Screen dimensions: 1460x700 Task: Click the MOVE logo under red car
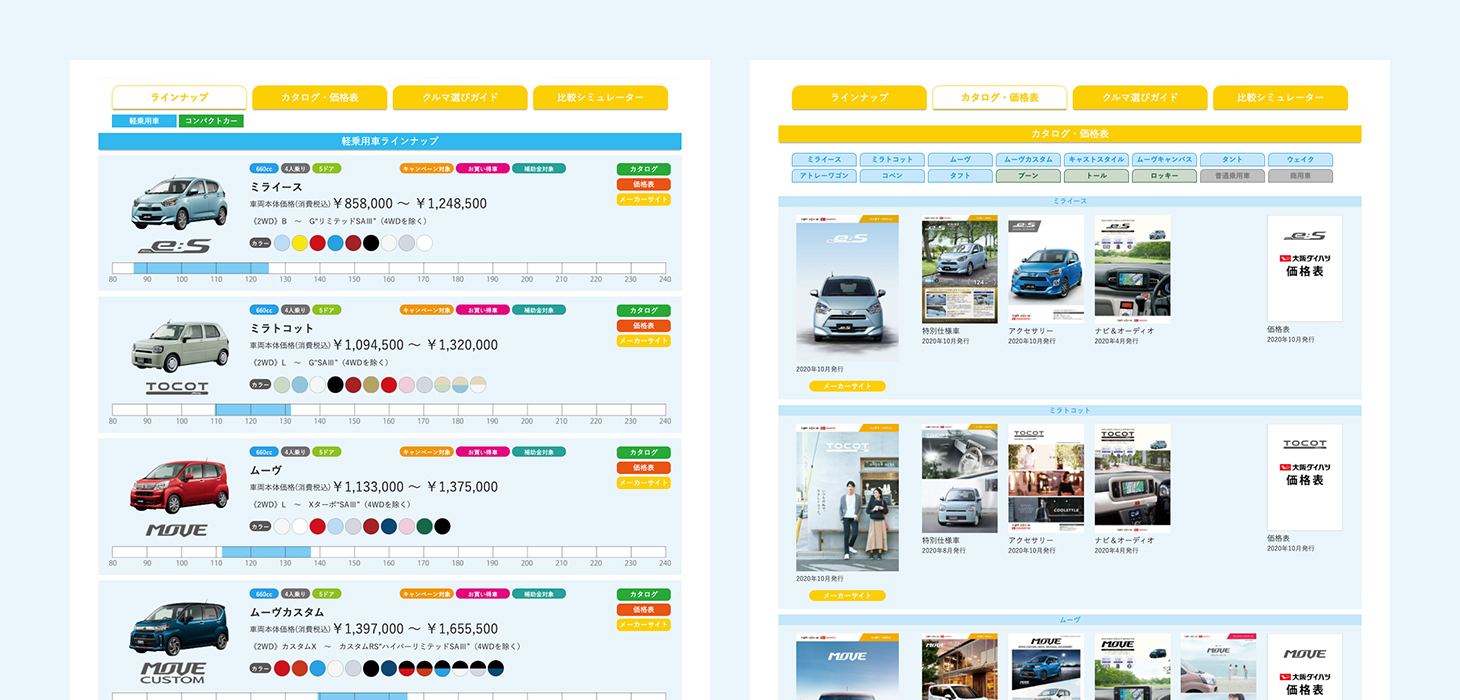(x=177, y=530)
